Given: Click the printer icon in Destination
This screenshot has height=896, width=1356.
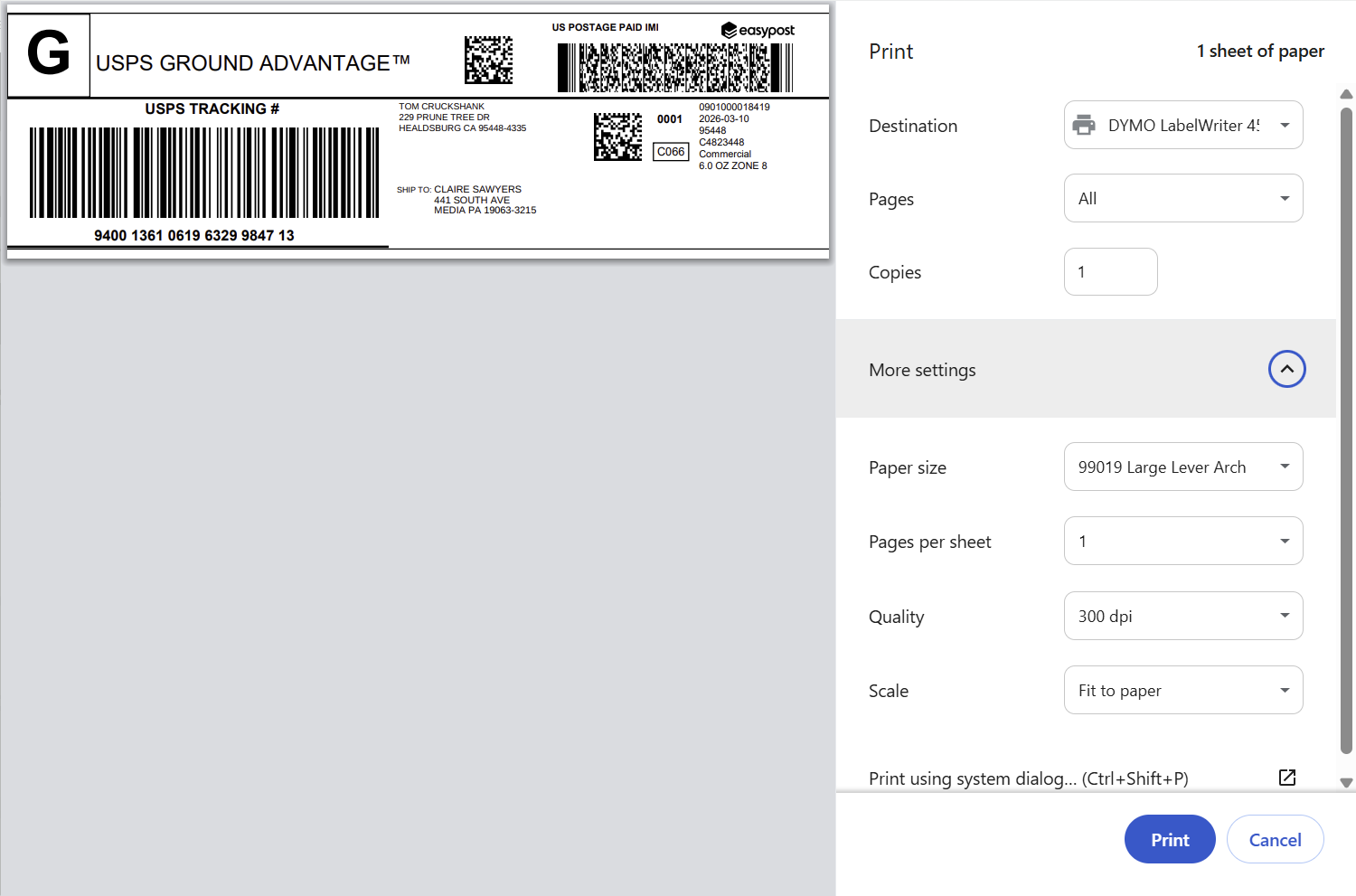Looking at the screenshot, I should pos(1084,126).
